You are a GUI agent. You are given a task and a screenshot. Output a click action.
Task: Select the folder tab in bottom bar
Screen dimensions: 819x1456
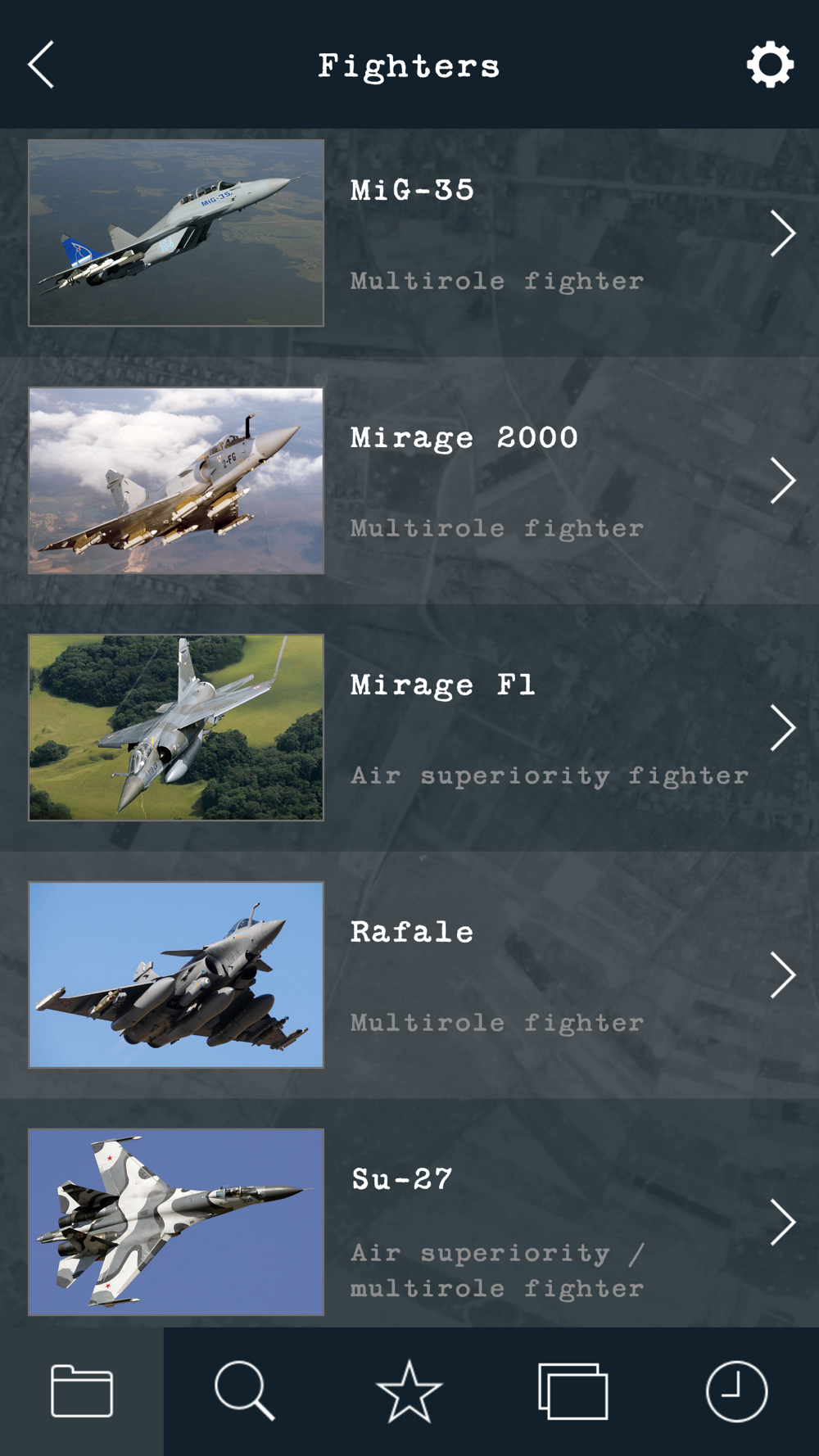pos(82,1390)
